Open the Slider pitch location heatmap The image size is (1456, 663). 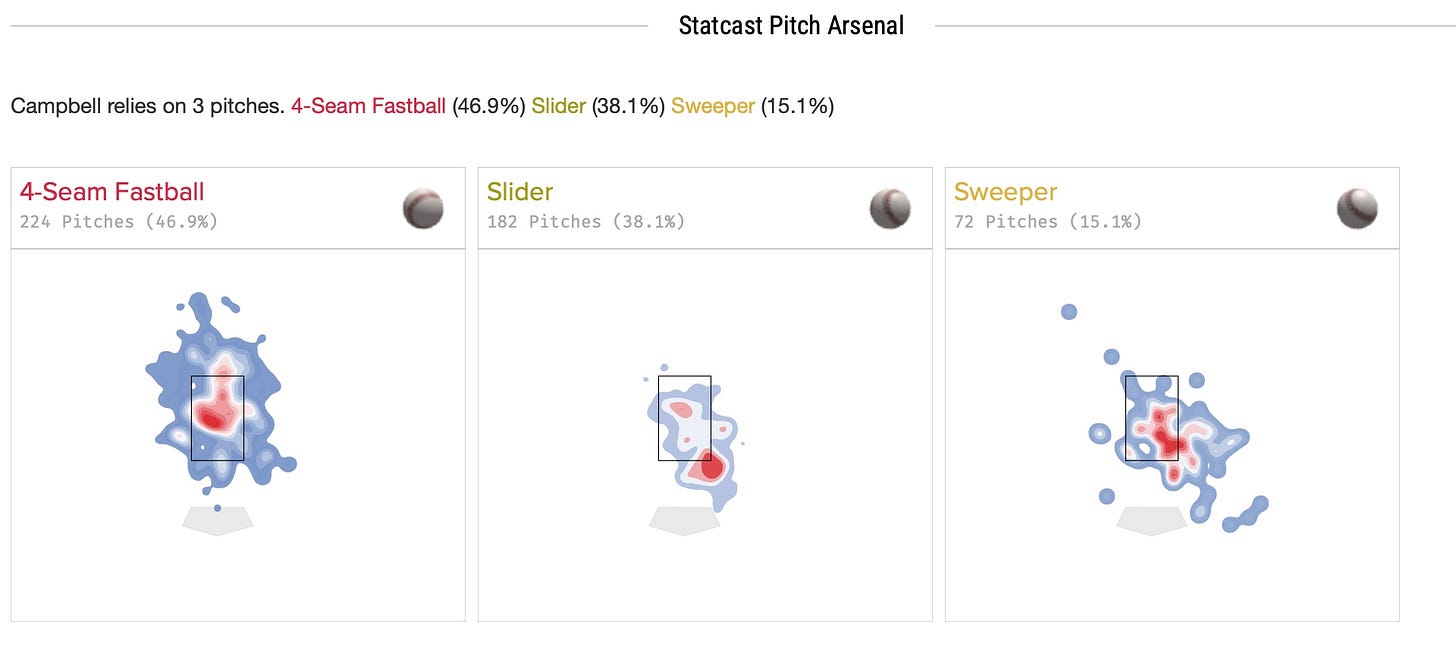tap(690, 430)
